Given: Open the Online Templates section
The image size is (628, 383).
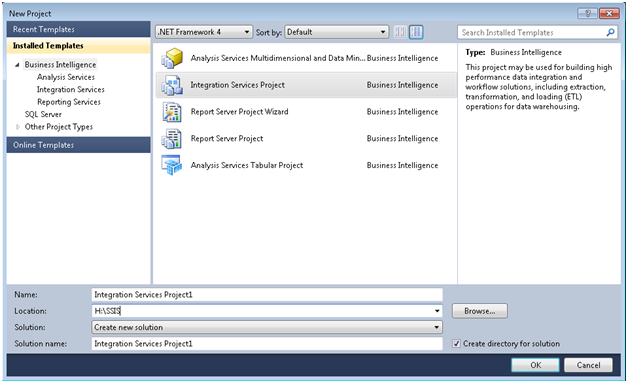Looking at the screenshot, I should [x=78, y=145].
